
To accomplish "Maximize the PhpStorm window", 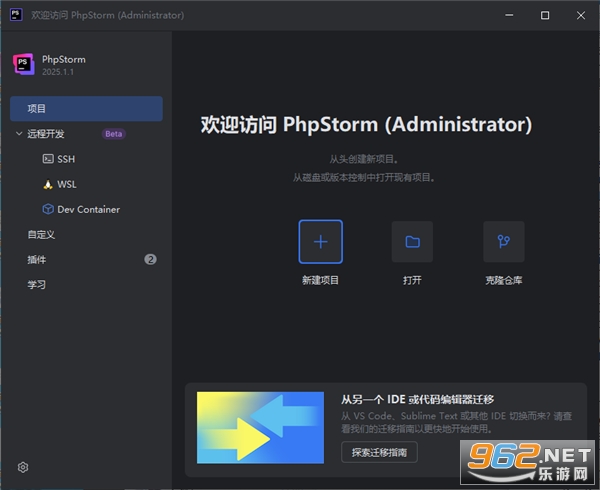I will (x=545, y=15).
